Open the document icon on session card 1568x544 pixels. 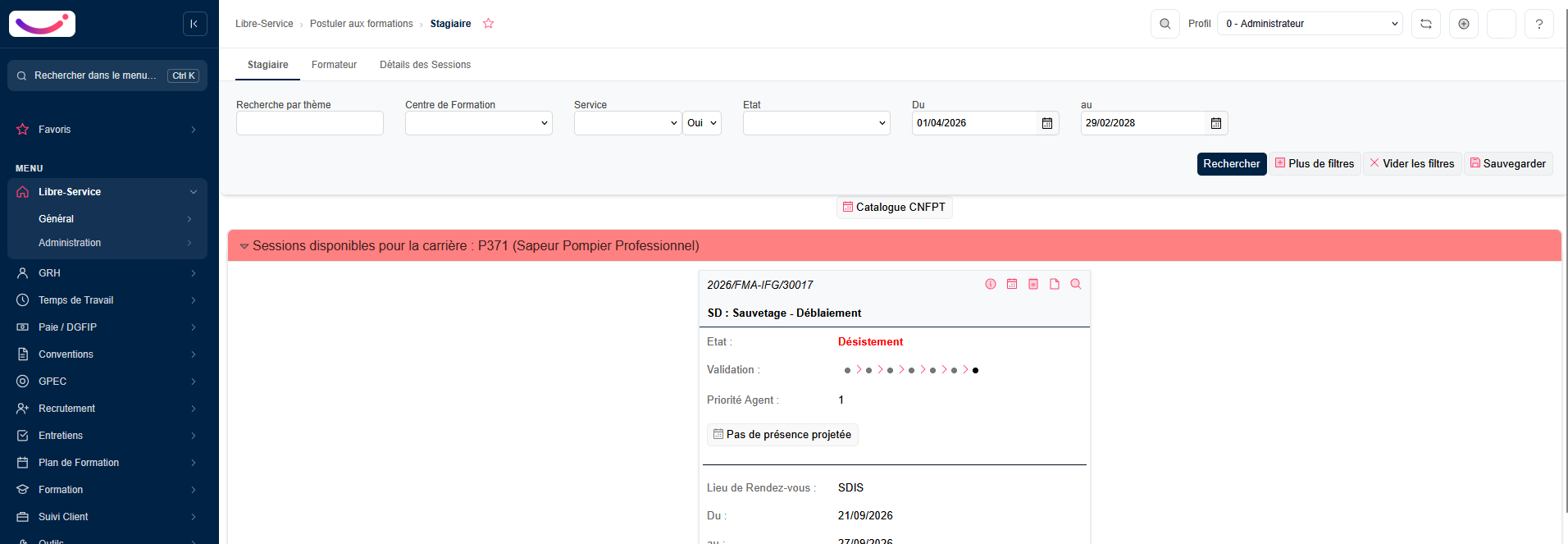[1055, 284]
